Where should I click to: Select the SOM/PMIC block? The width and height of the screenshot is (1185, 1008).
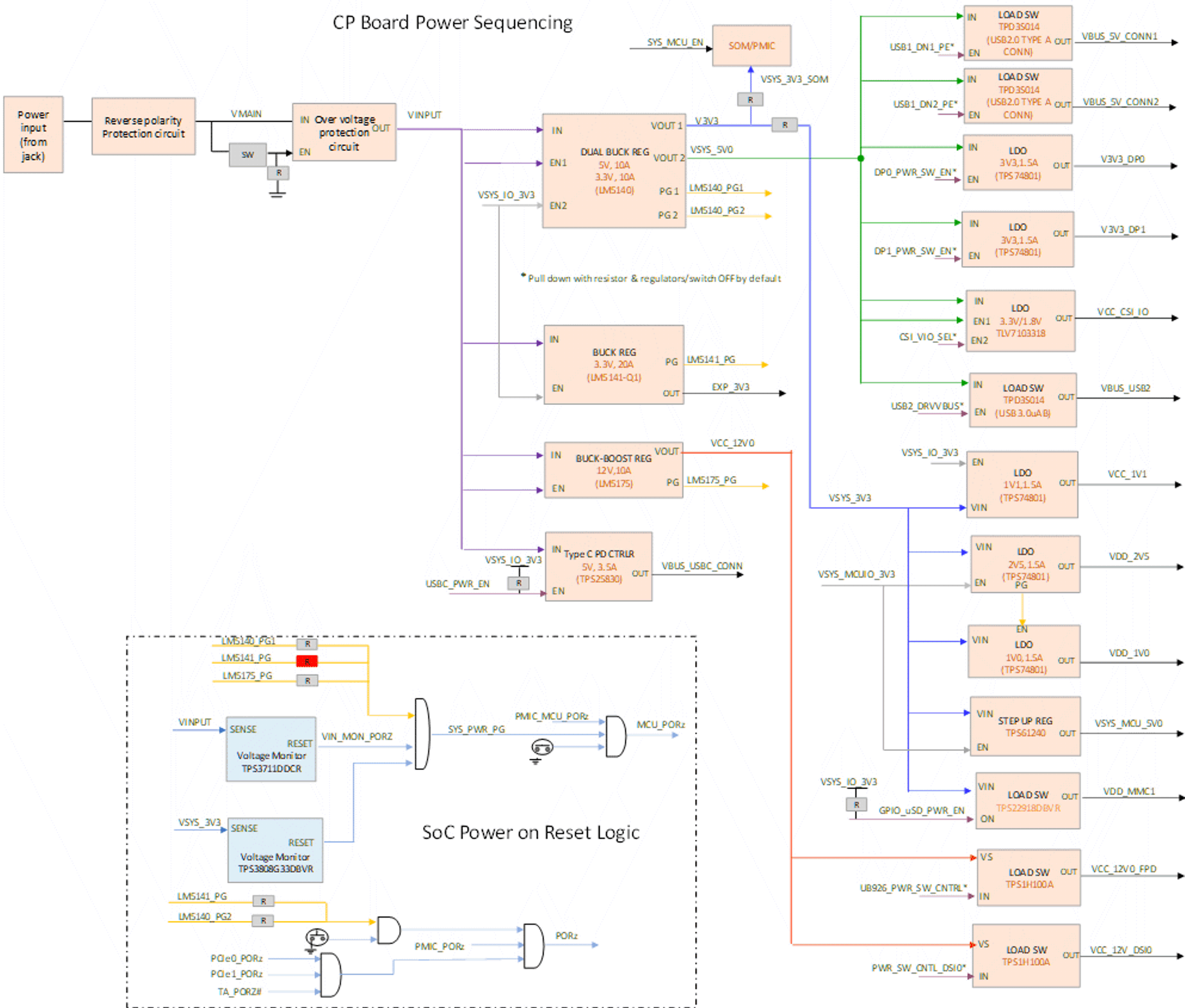coord(752,46)
